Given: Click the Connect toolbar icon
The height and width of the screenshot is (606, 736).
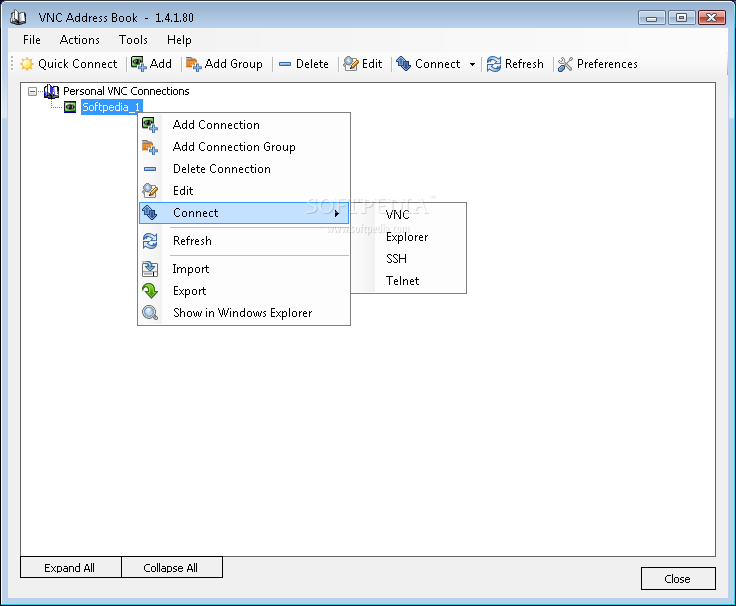Looking at the screenshot, I should pyautogui.click(x=403, y=63).
